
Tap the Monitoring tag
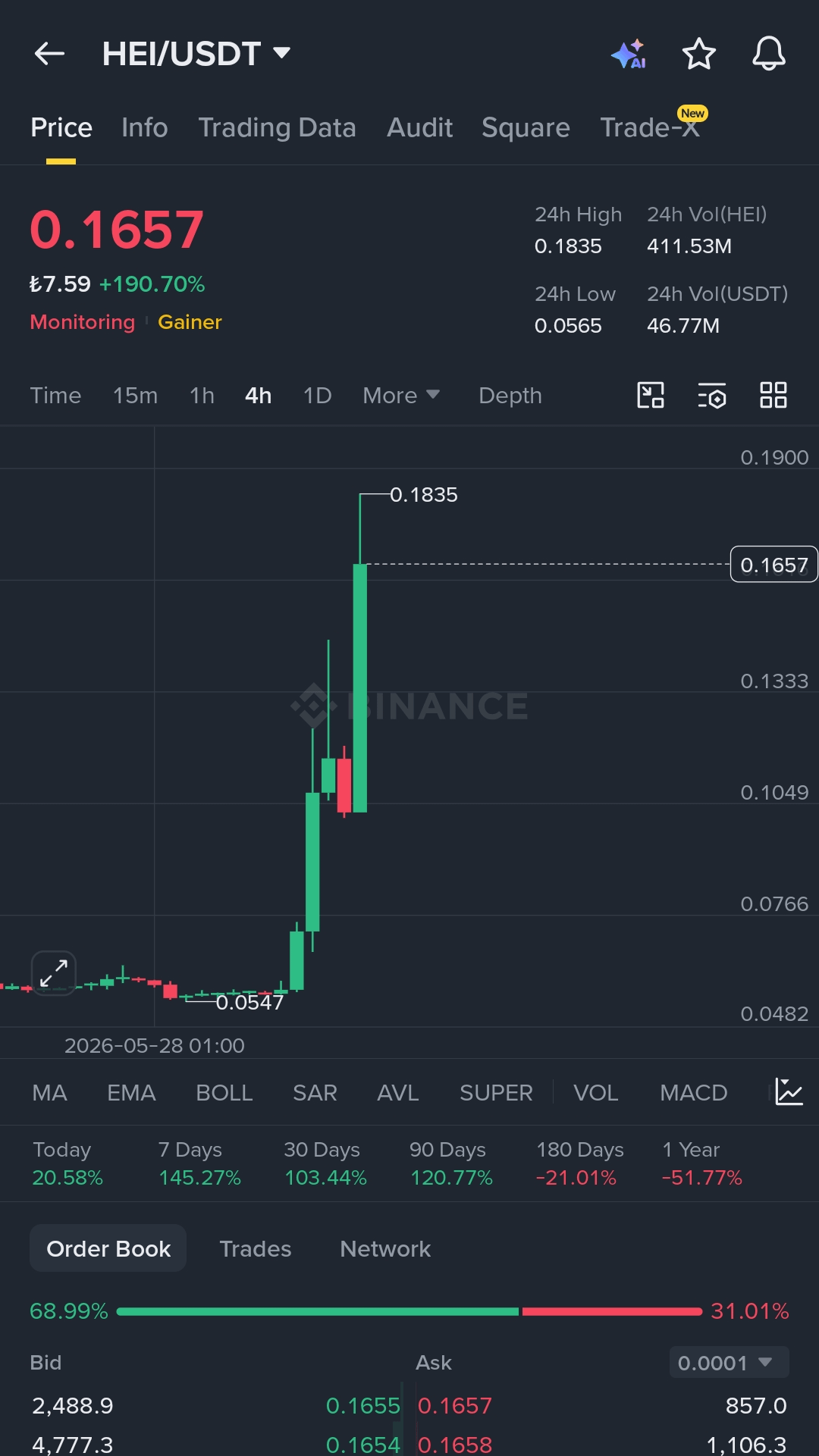(82, 322)
